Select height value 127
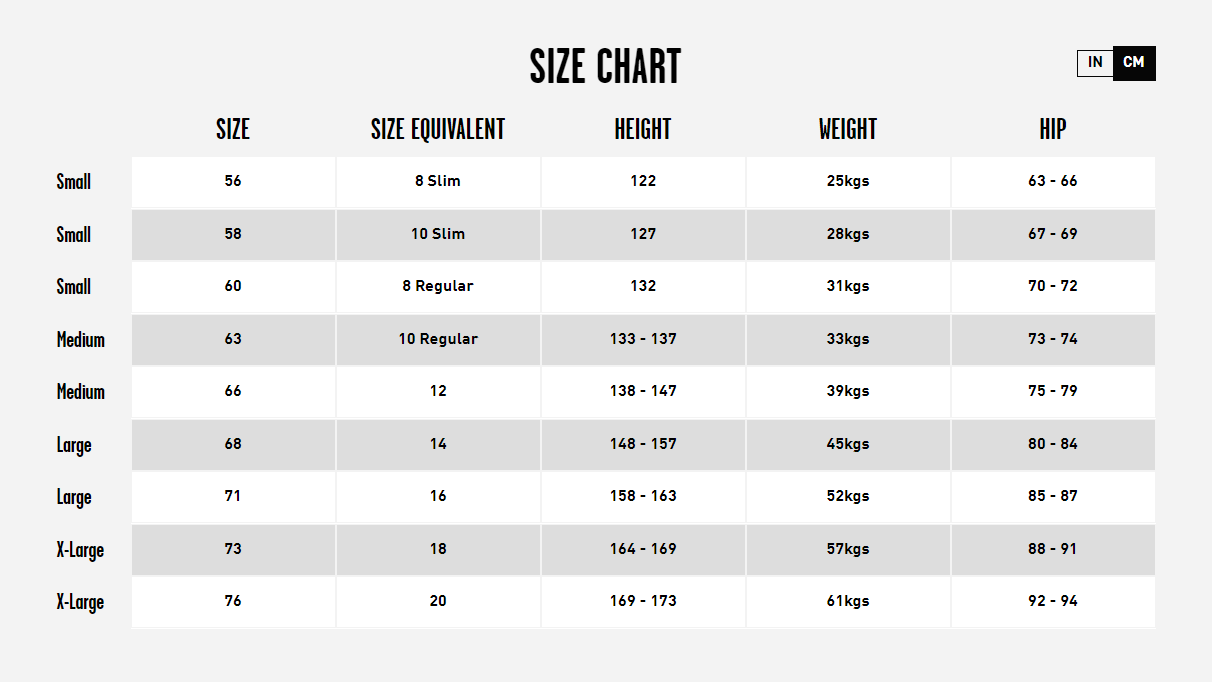 point(643,234)
